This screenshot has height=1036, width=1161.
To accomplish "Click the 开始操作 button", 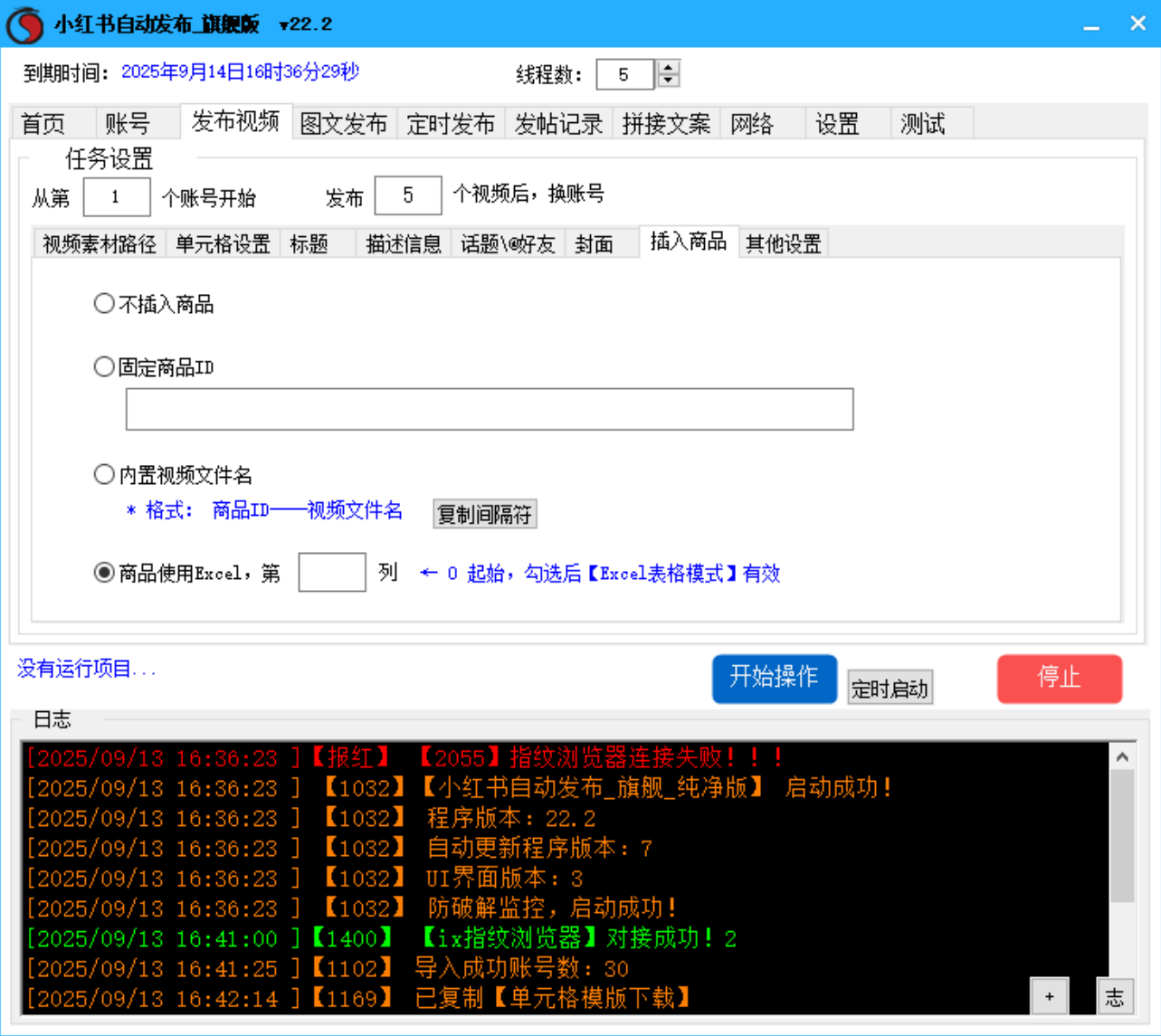I will tap(774, 679).
